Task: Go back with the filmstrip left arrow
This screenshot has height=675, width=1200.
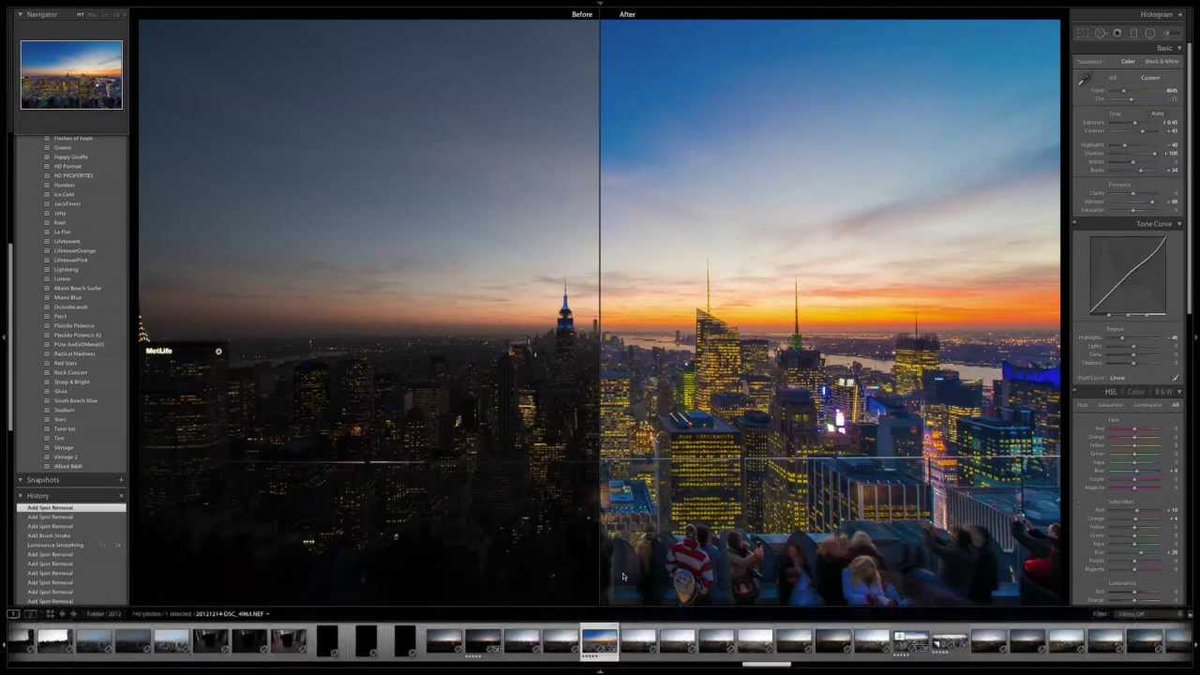Action: pyautogui.click(x=62, y=613)
